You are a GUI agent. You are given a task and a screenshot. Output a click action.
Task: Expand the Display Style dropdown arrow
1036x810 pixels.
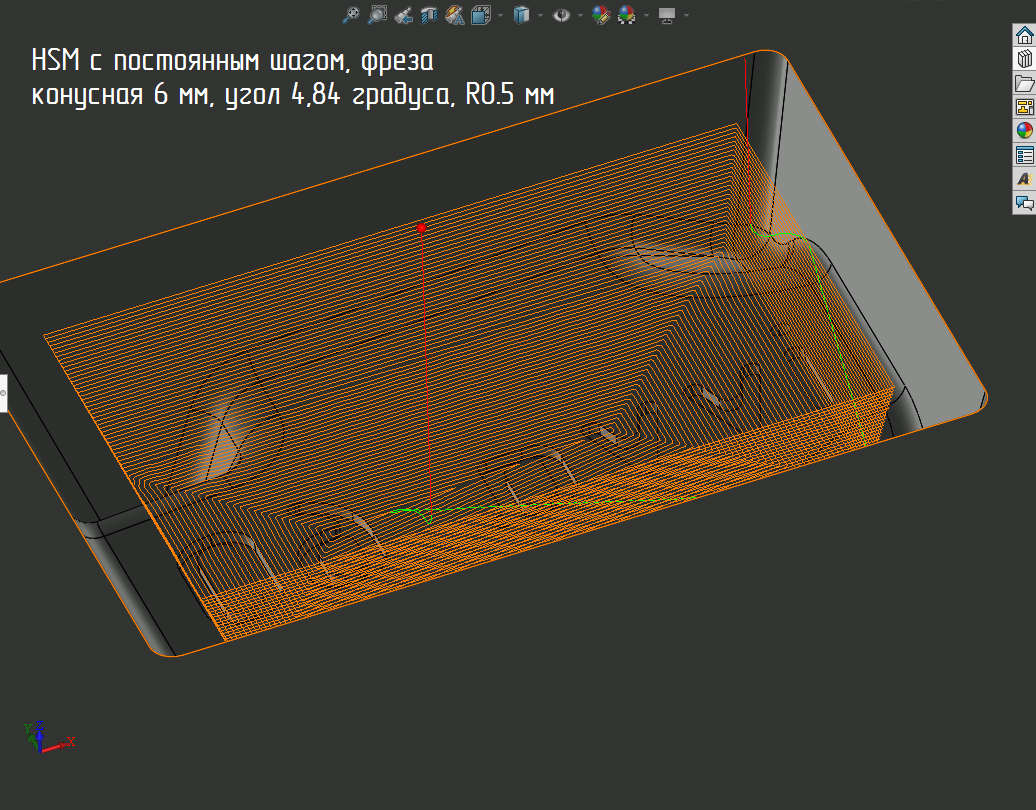coord(540,15)
